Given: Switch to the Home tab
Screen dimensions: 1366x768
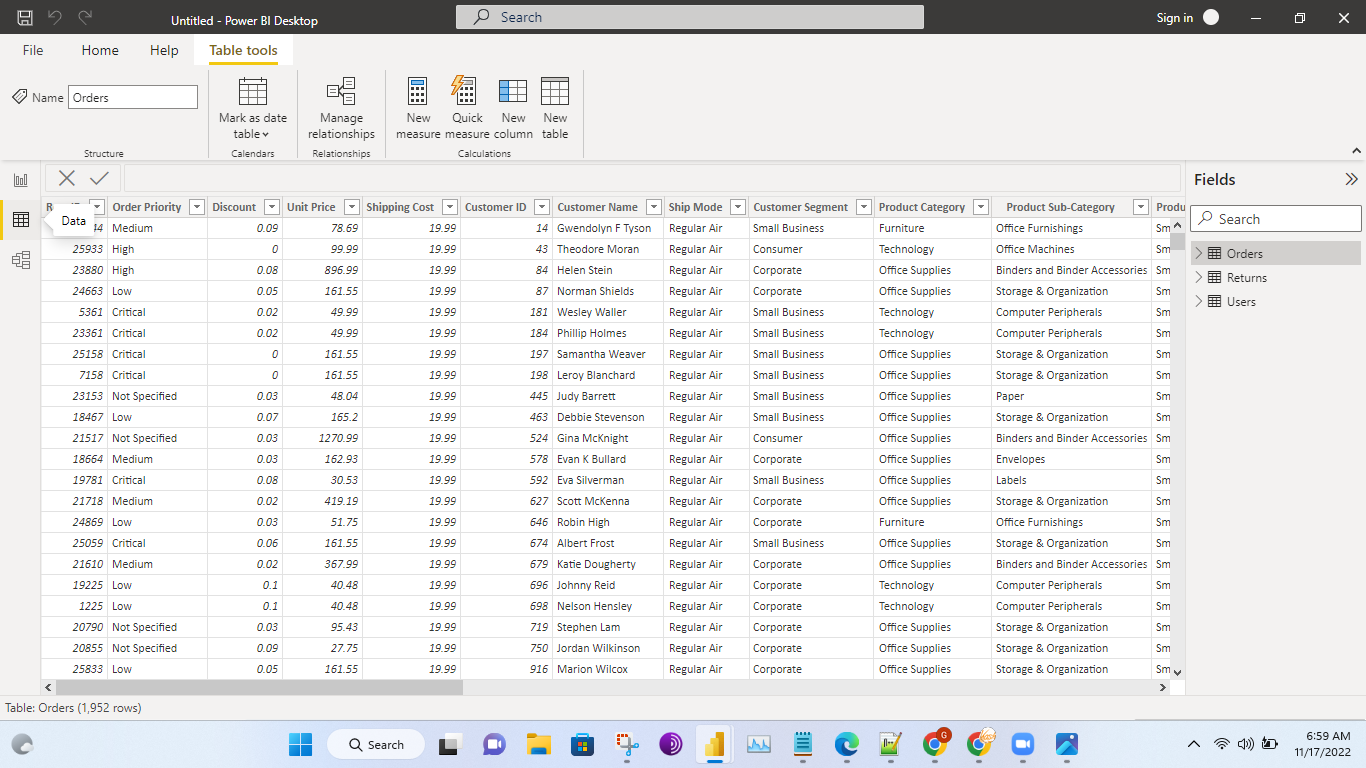Looking at the screenshot, I should [100, 50].
